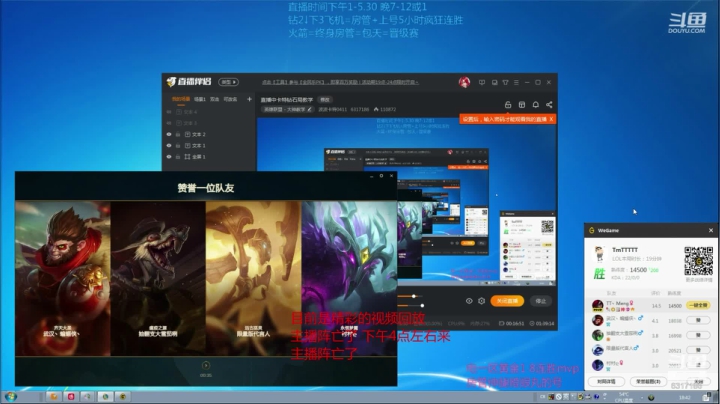The width and height of the screenshot is (720, 404).
Task: Switch to the 我的场景 tab
Action: pos(181,99)
